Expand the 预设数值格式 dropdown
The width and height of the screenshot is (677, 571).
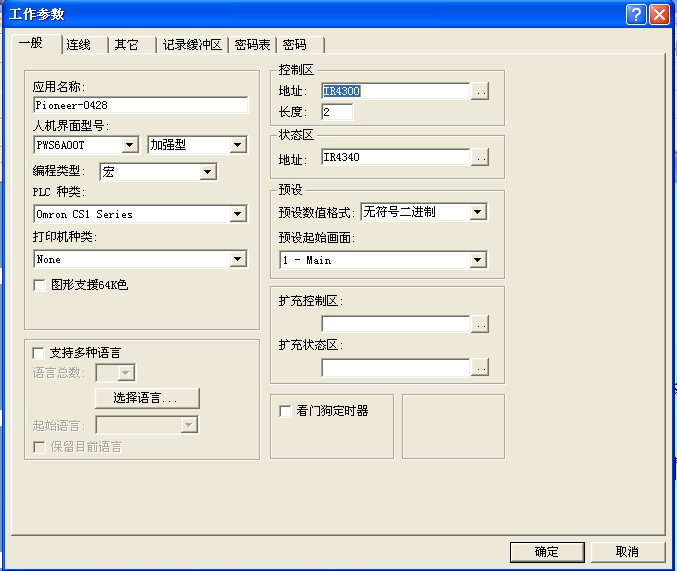click(x=477, y=212)
